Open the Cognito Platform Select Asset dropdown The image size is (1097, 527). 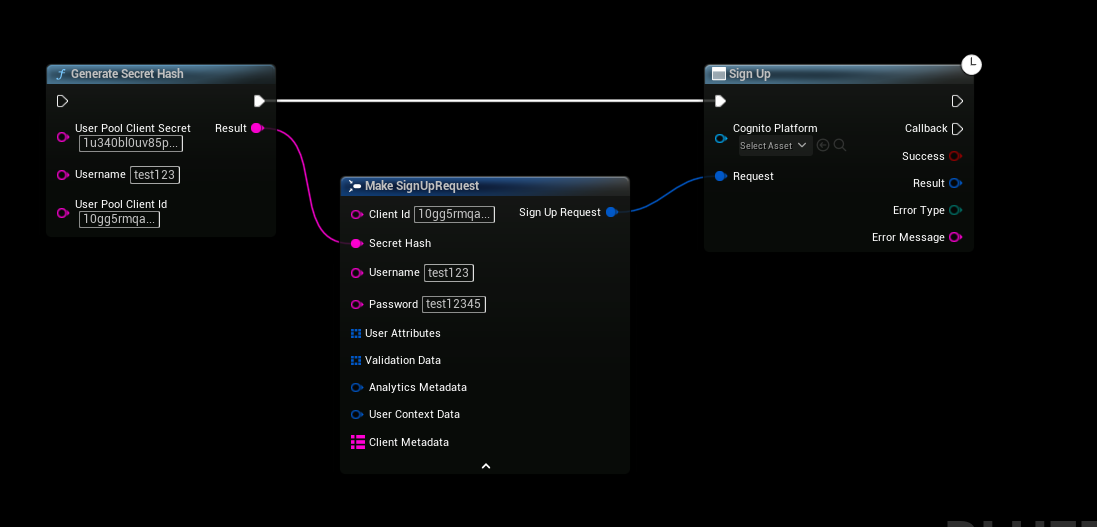click(773, 146)
